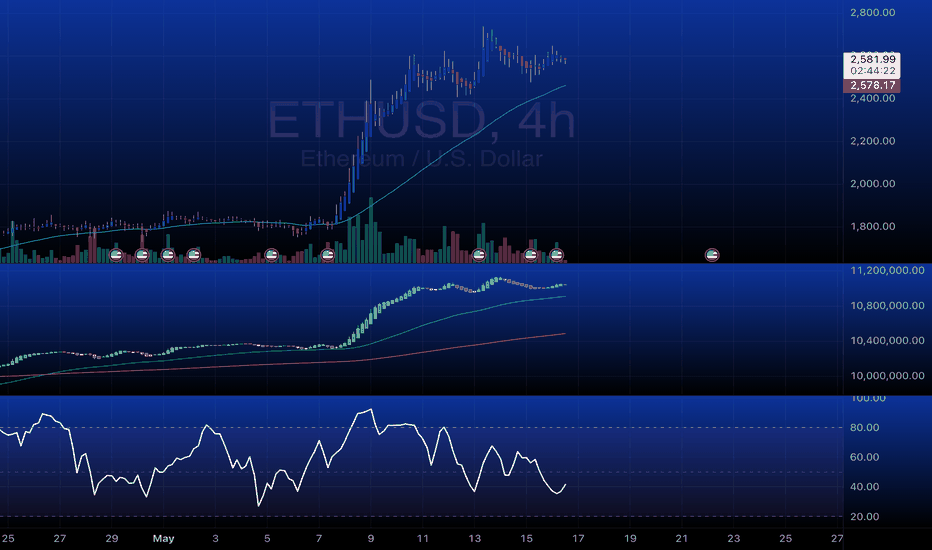Click the 2,000.00 price axis label
Image resolution: width=932 pixels, height=550 pixels.
(x=873, y=184)
